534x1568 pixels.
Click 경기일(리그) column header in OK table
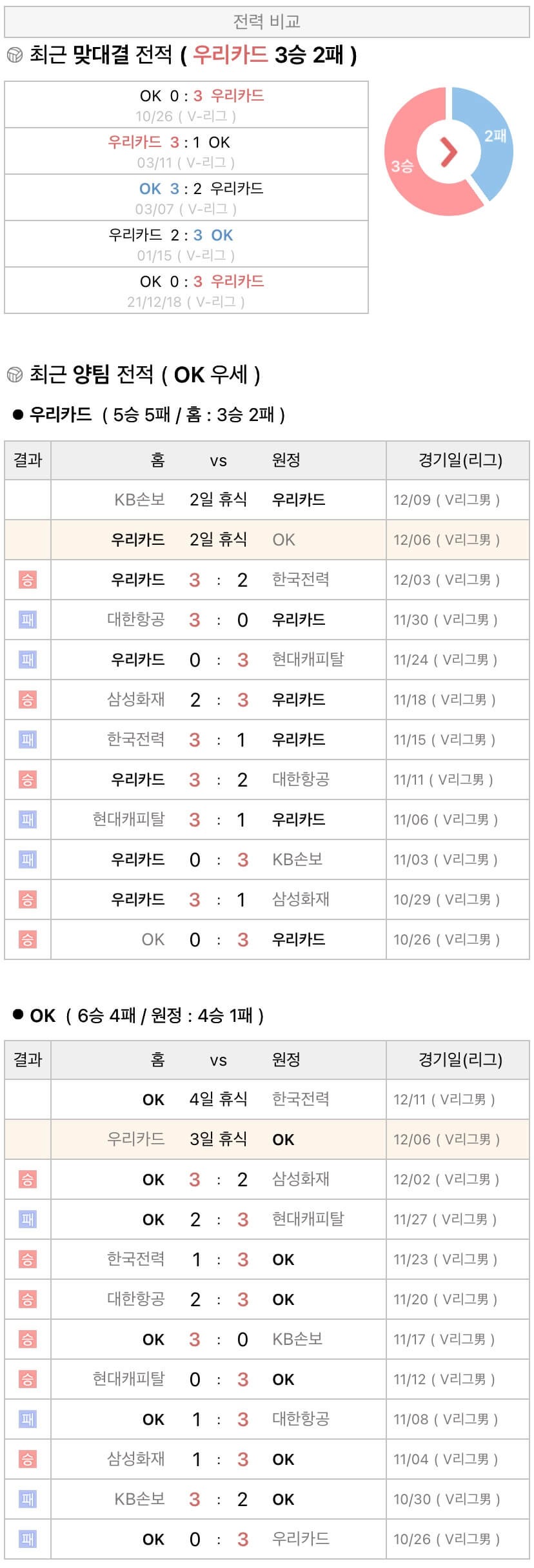(x=460, y=1060)
